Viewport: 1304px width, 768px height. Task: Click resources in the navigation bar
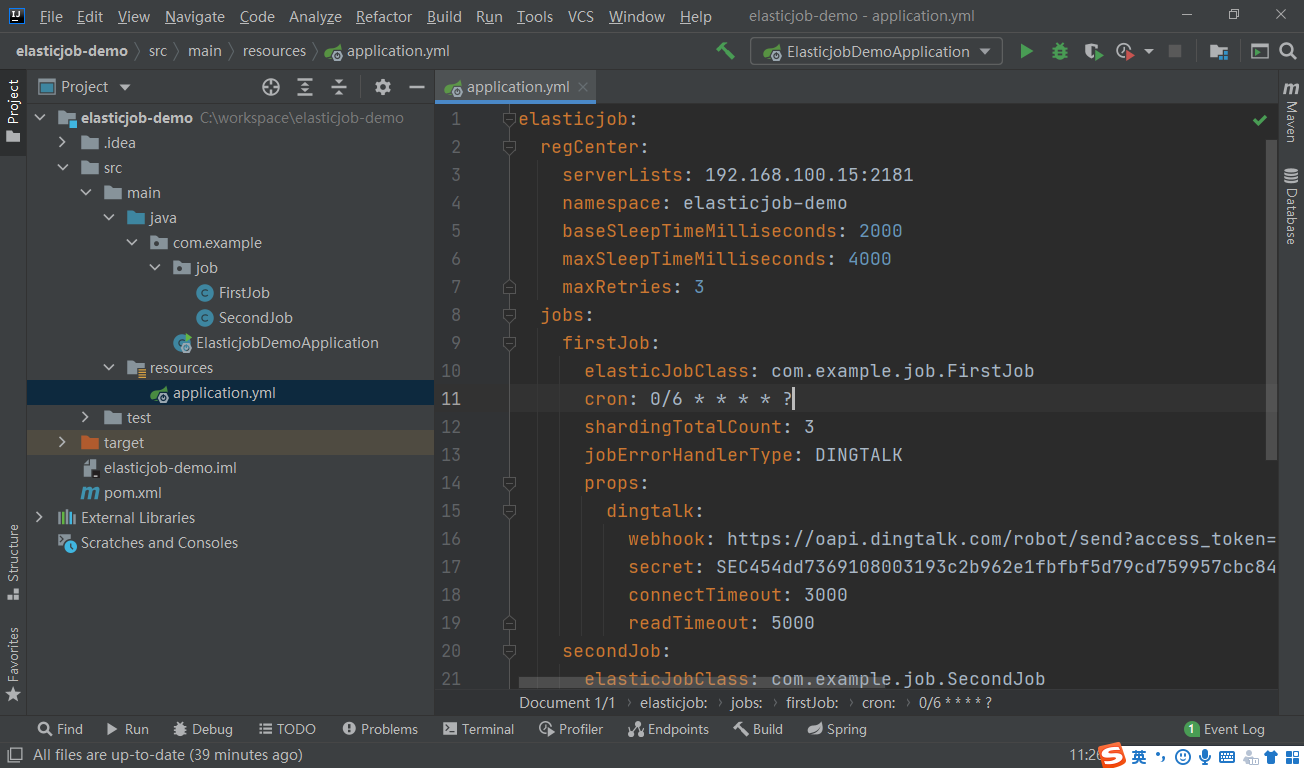[x=273, y=51]
